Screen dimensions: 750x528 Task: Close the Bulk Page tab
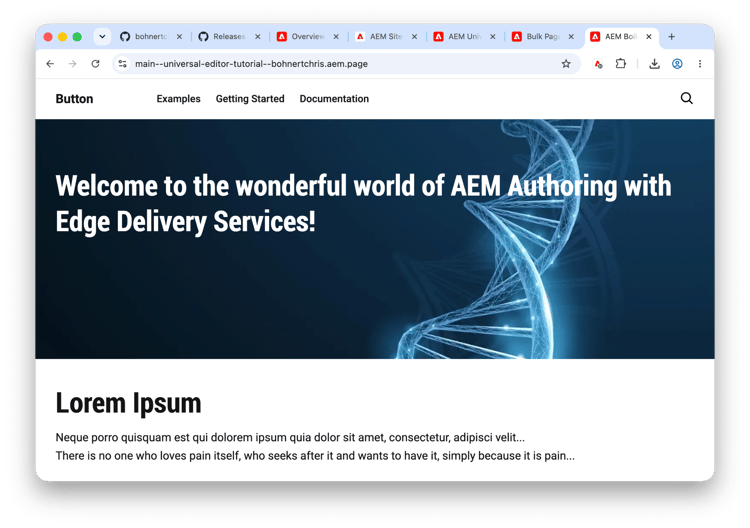coord(571,36)
